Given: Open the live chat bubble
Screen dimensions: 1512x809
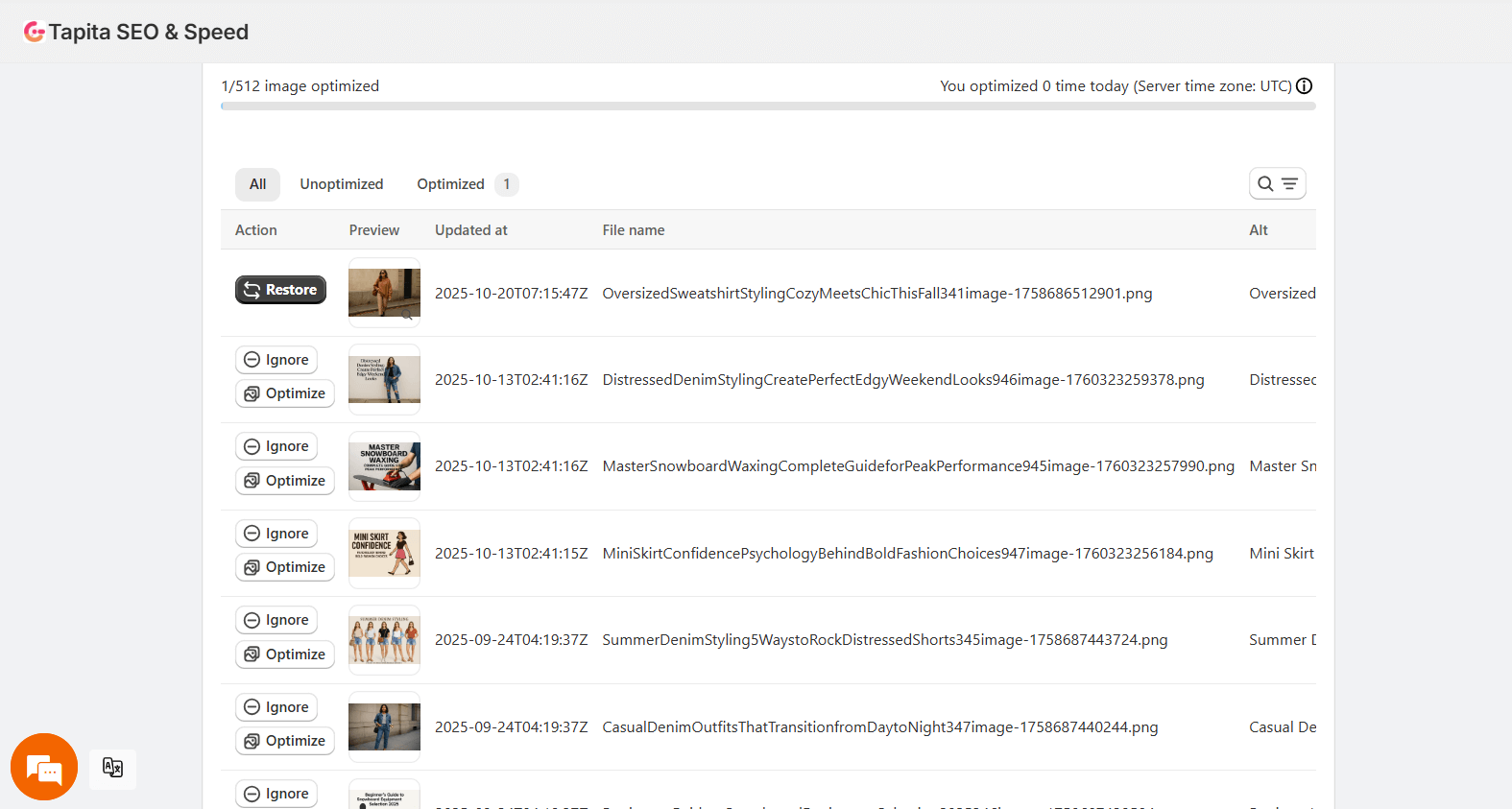Looking at the screenshot, I should pos(44,767).
